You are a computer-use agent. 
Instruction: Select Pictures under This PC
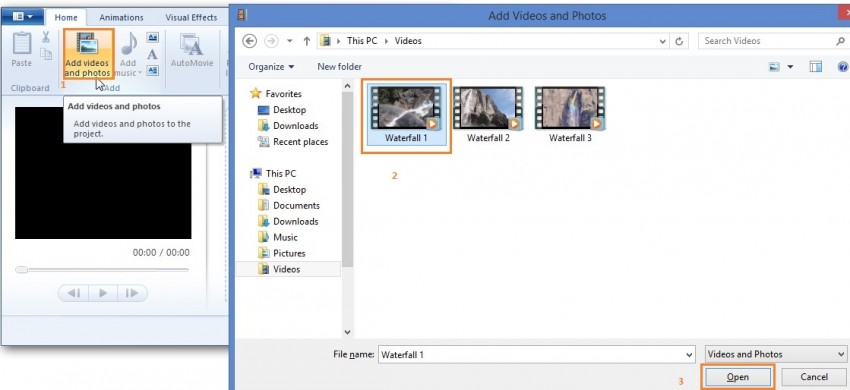(282, 253)
